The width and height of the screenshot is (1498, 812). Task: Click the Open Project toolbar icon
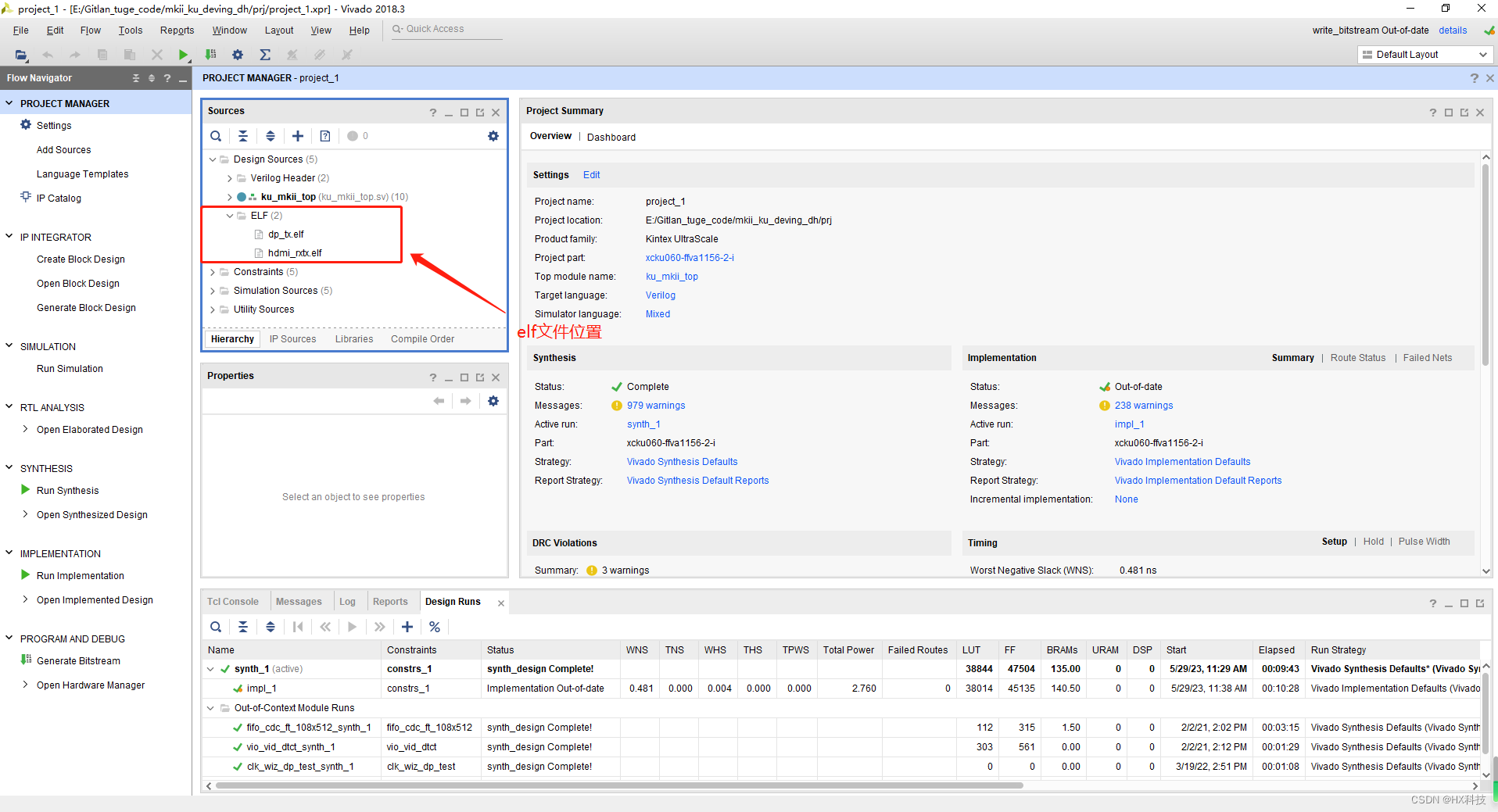pos(21,55)
